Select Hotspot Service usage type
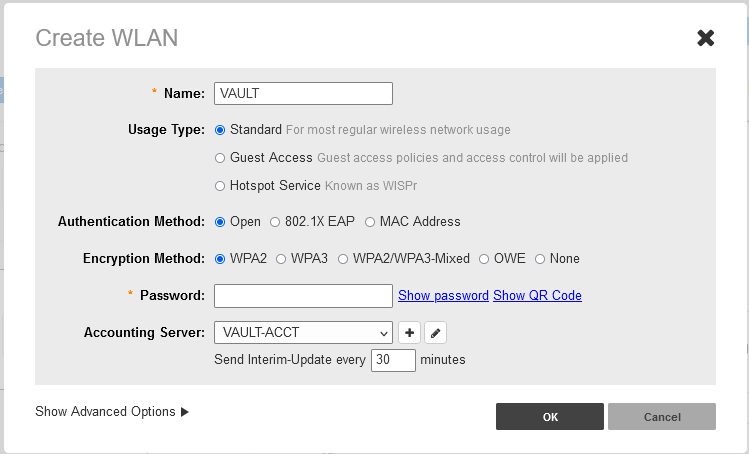Viewport: 749px width, 454px height. [220, 186]
